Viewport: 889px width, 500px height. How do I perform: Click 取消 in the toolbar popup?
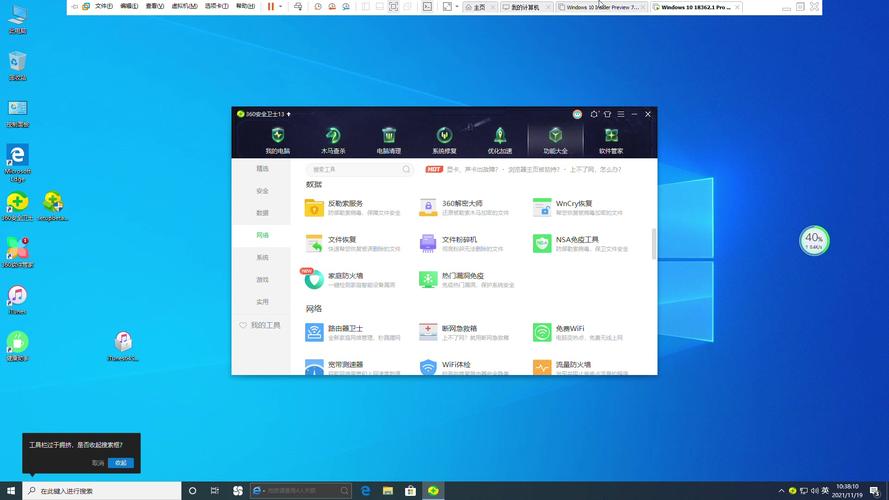pyautogui.click(x=98, y=463)
